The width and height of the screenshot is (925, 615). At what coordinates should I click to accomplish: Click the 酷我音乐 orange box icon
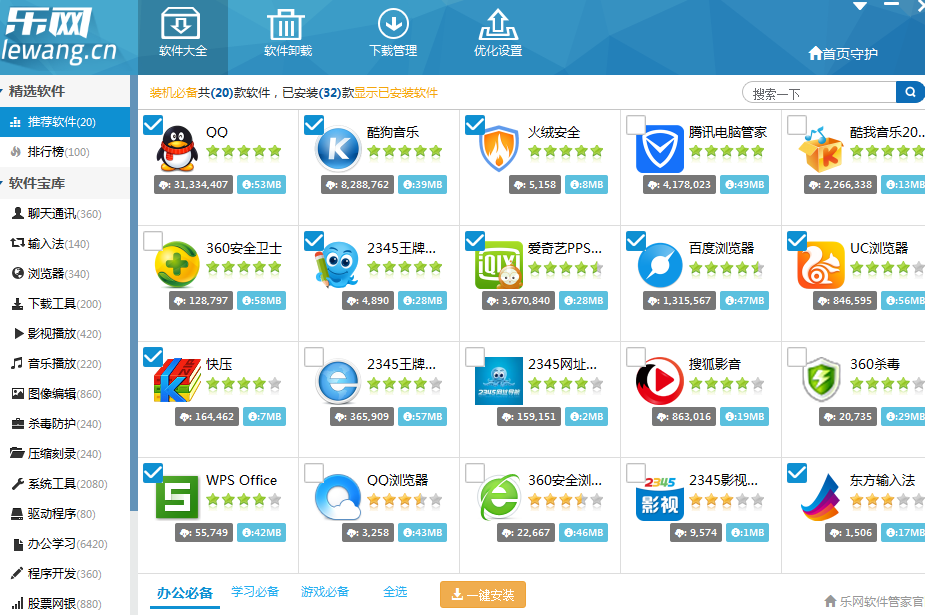point(821,149)
